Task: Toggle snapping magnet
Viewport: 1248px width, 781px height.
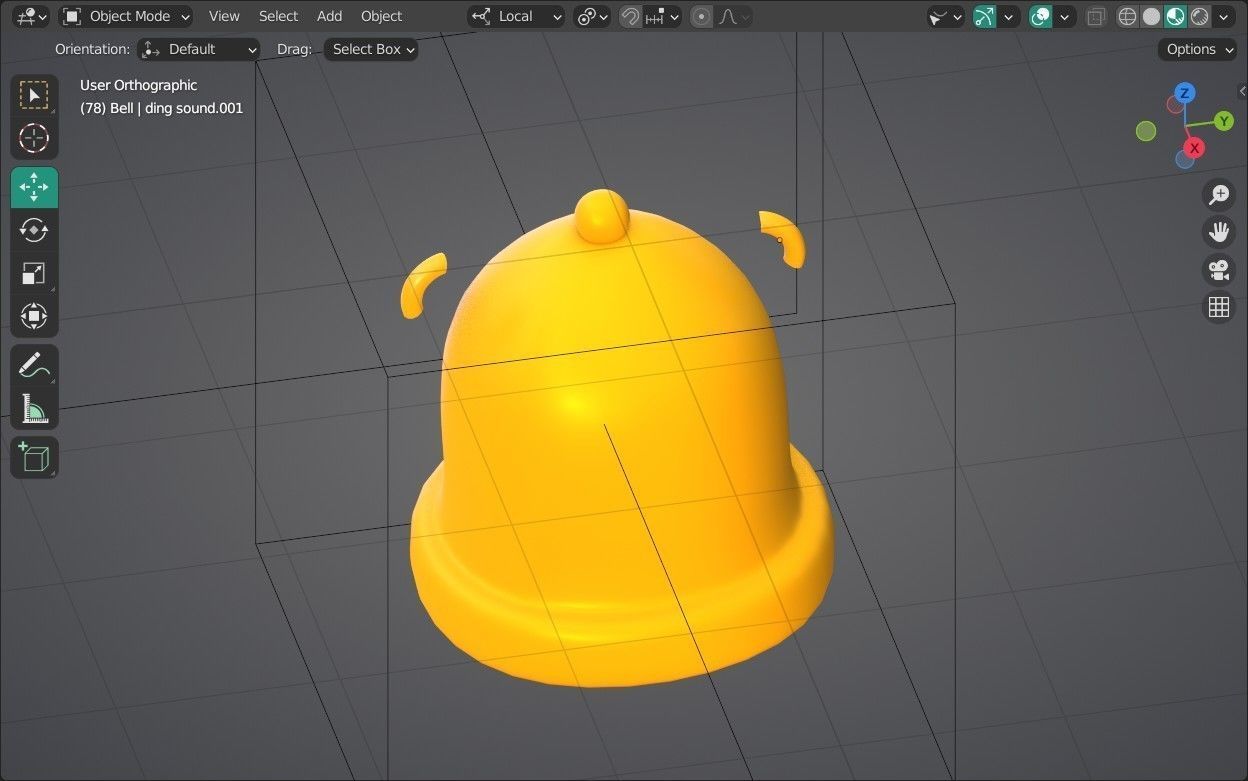Action: (x=630, y=16)
